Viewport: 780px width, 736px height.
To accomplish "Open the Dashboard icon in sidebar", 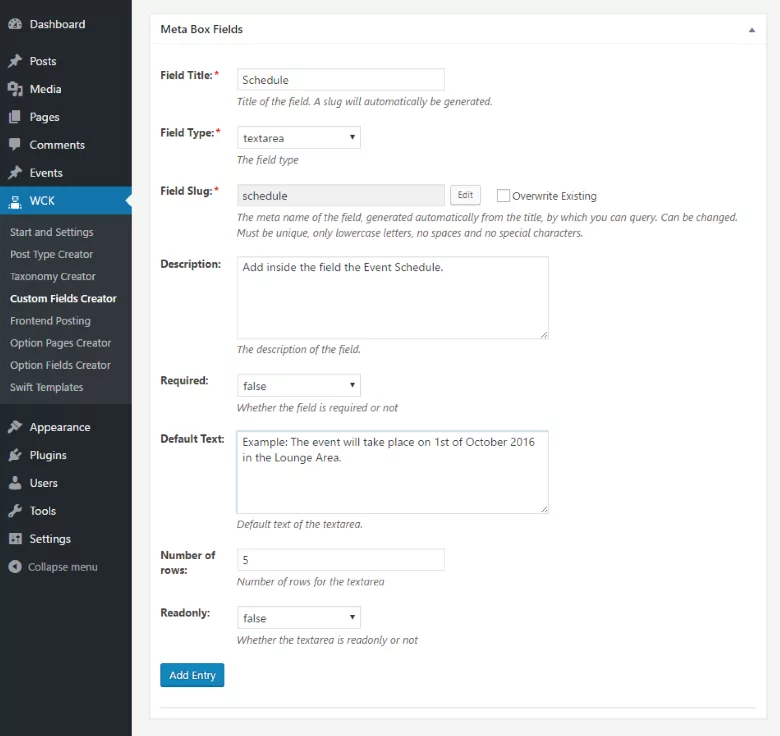I will click(15, 24).
